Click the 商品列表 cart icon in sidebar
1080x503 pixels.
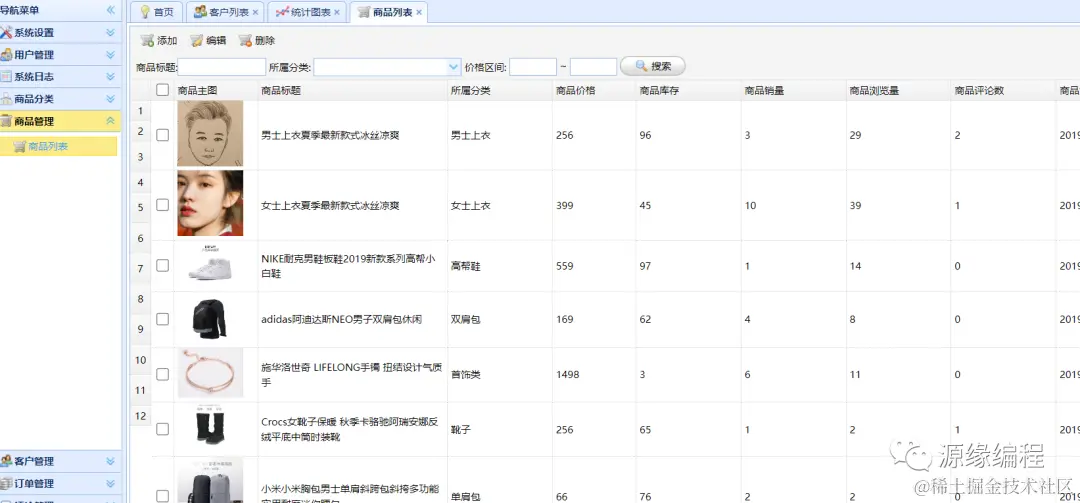[x=19, y=146]
